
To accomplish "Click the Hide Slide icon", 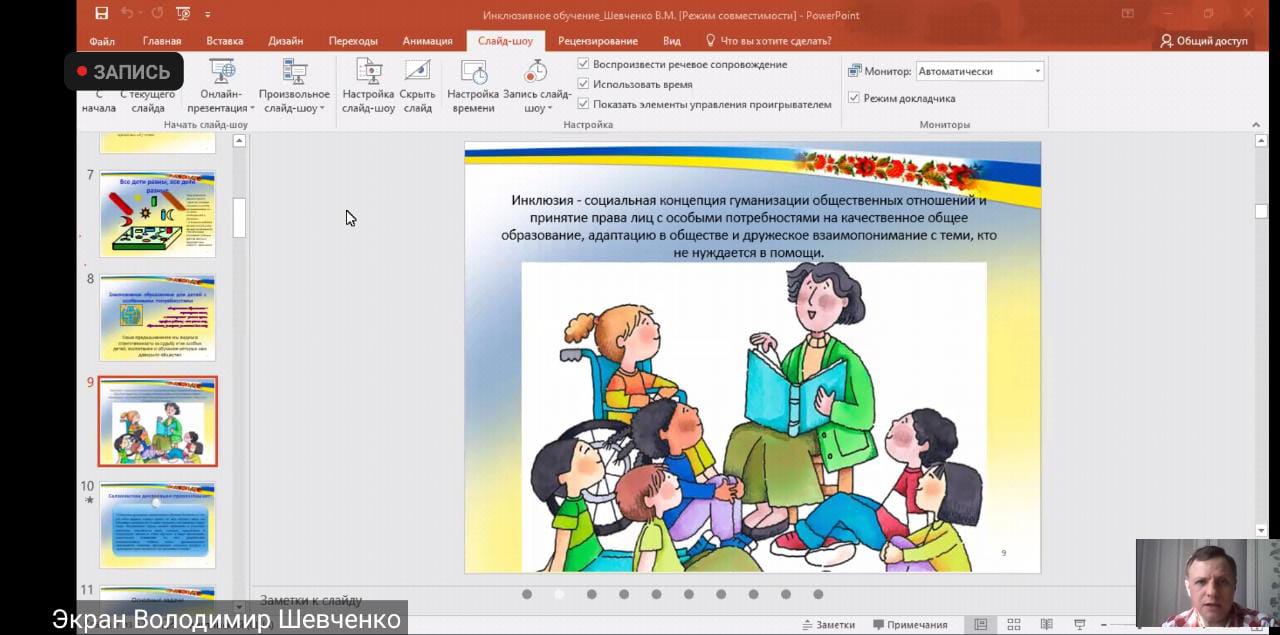I will click(417, 86).
